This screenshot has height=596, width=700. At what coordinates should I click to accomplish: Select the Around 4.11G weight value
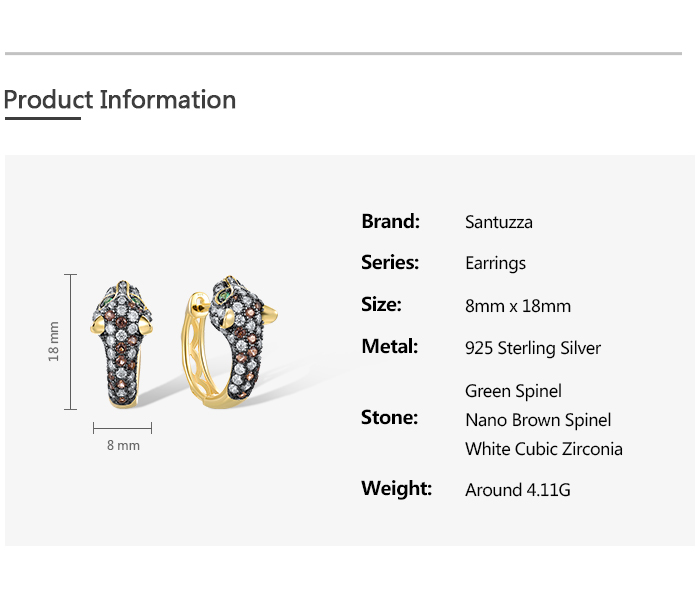(517, 490)
